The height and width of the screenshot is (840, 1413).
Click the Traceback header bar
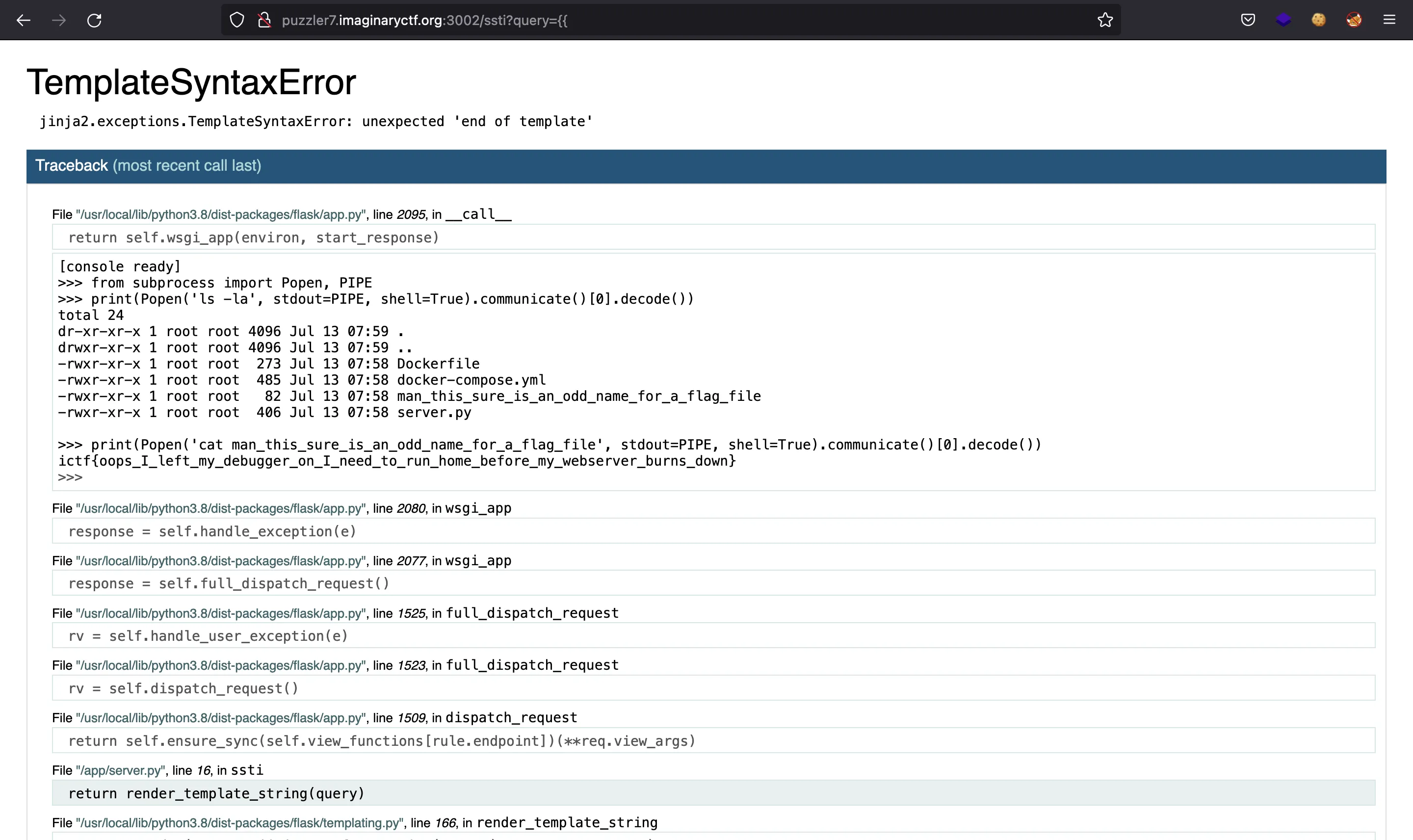pos(706,166)
